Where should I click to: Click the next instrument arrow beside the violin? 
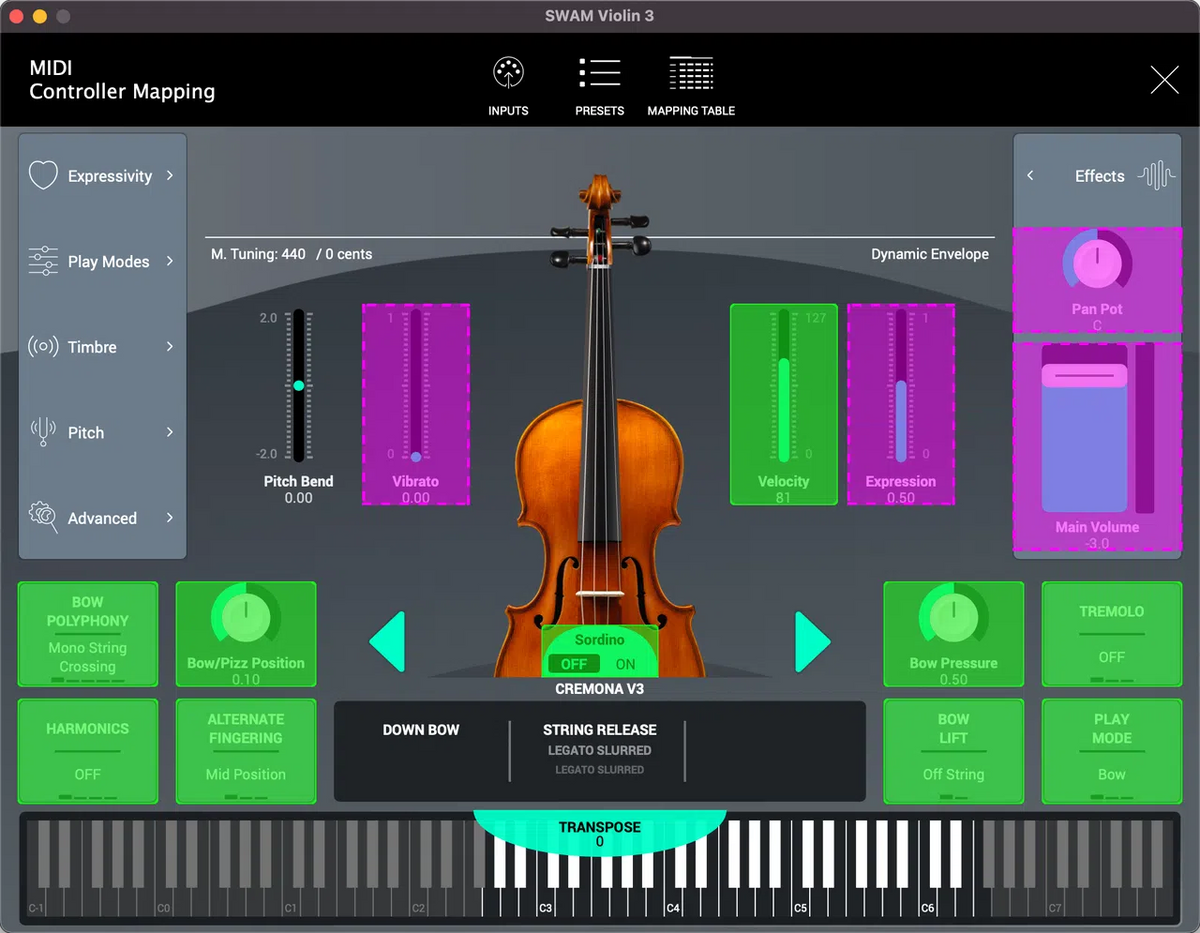[812, 641]
